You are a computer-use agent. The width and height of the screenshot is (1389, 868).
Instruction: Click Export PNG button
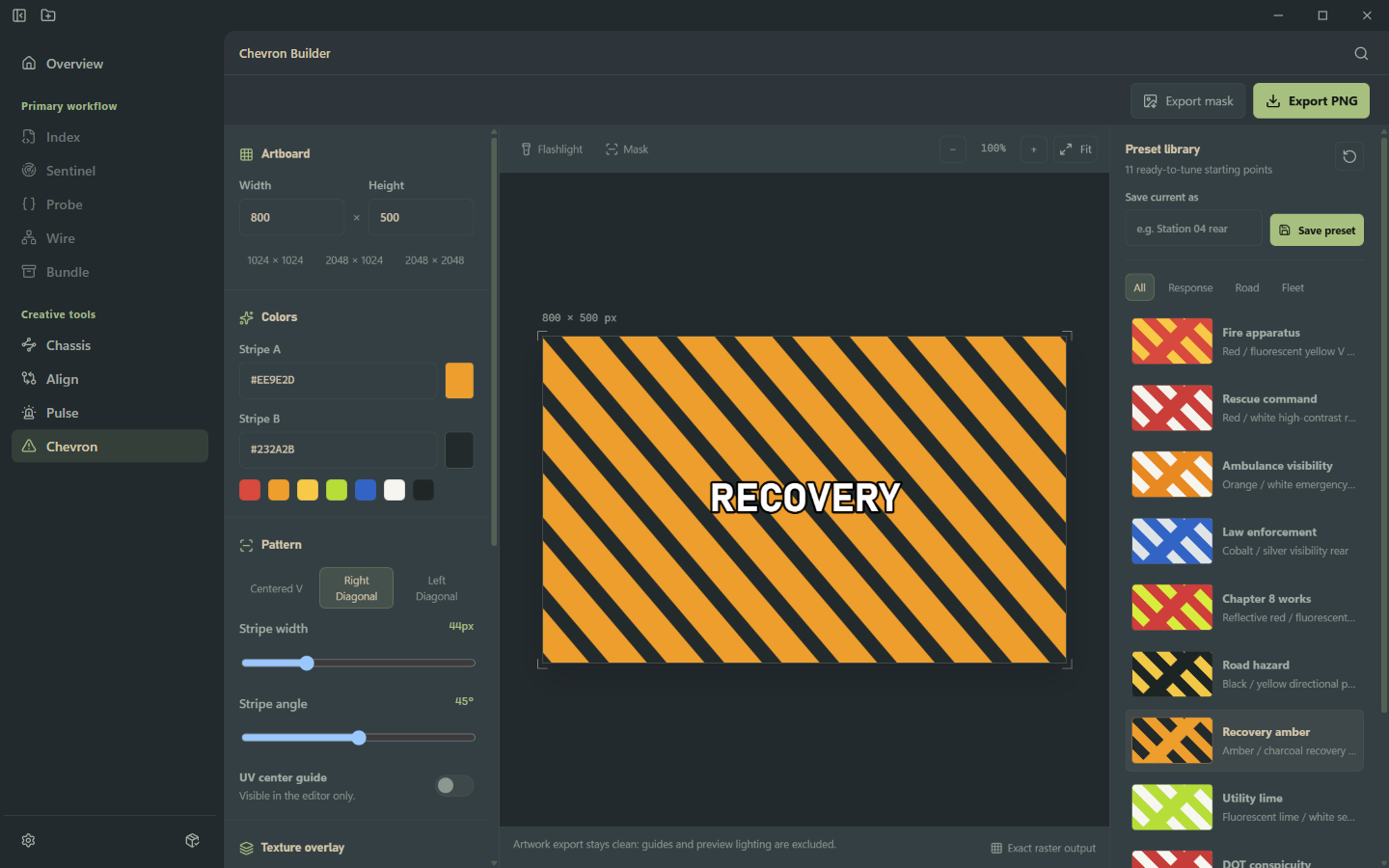1311,101
